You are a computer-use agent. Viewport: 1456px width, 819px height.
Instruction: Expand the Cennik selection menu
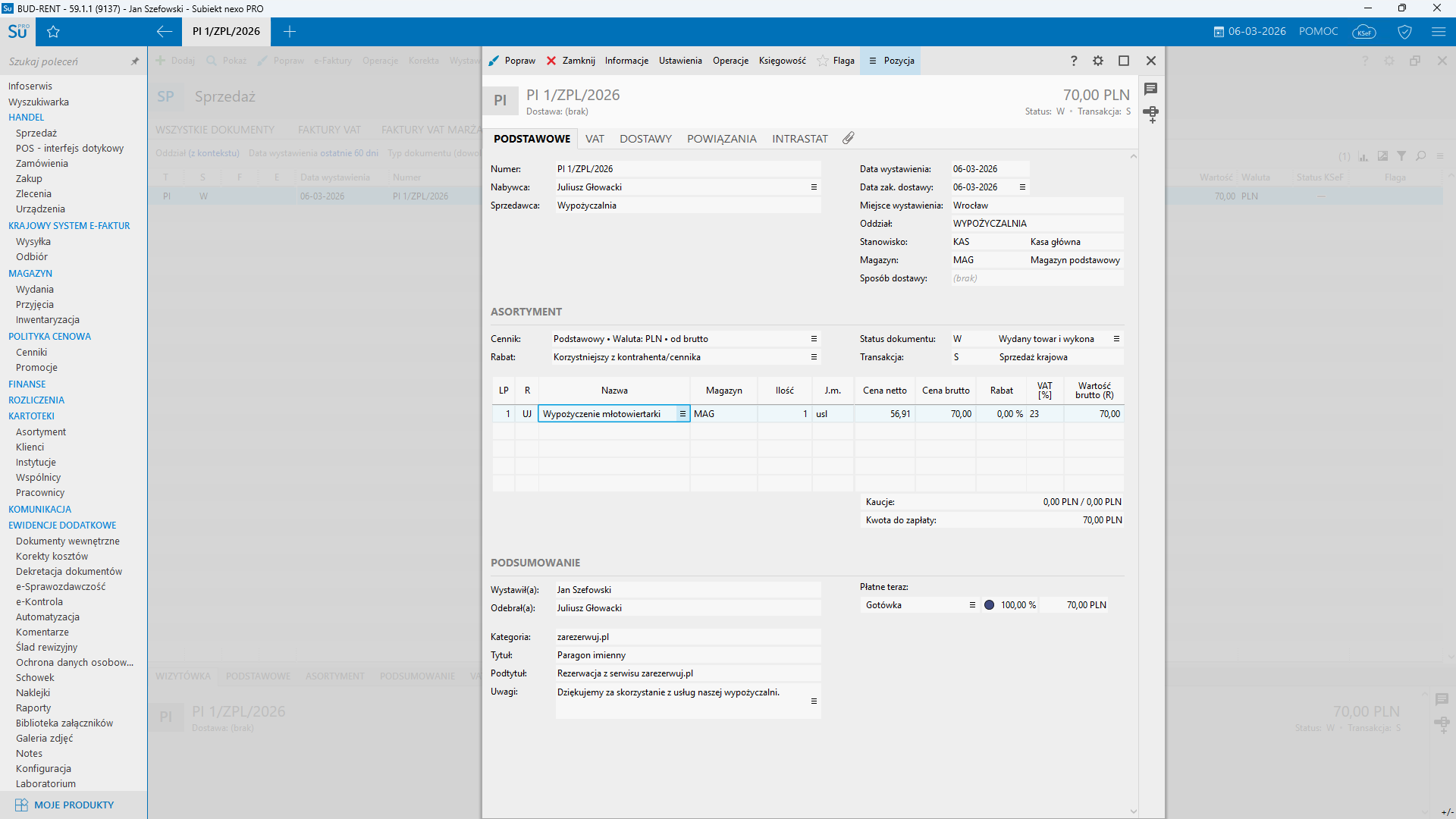click(814, 339)
